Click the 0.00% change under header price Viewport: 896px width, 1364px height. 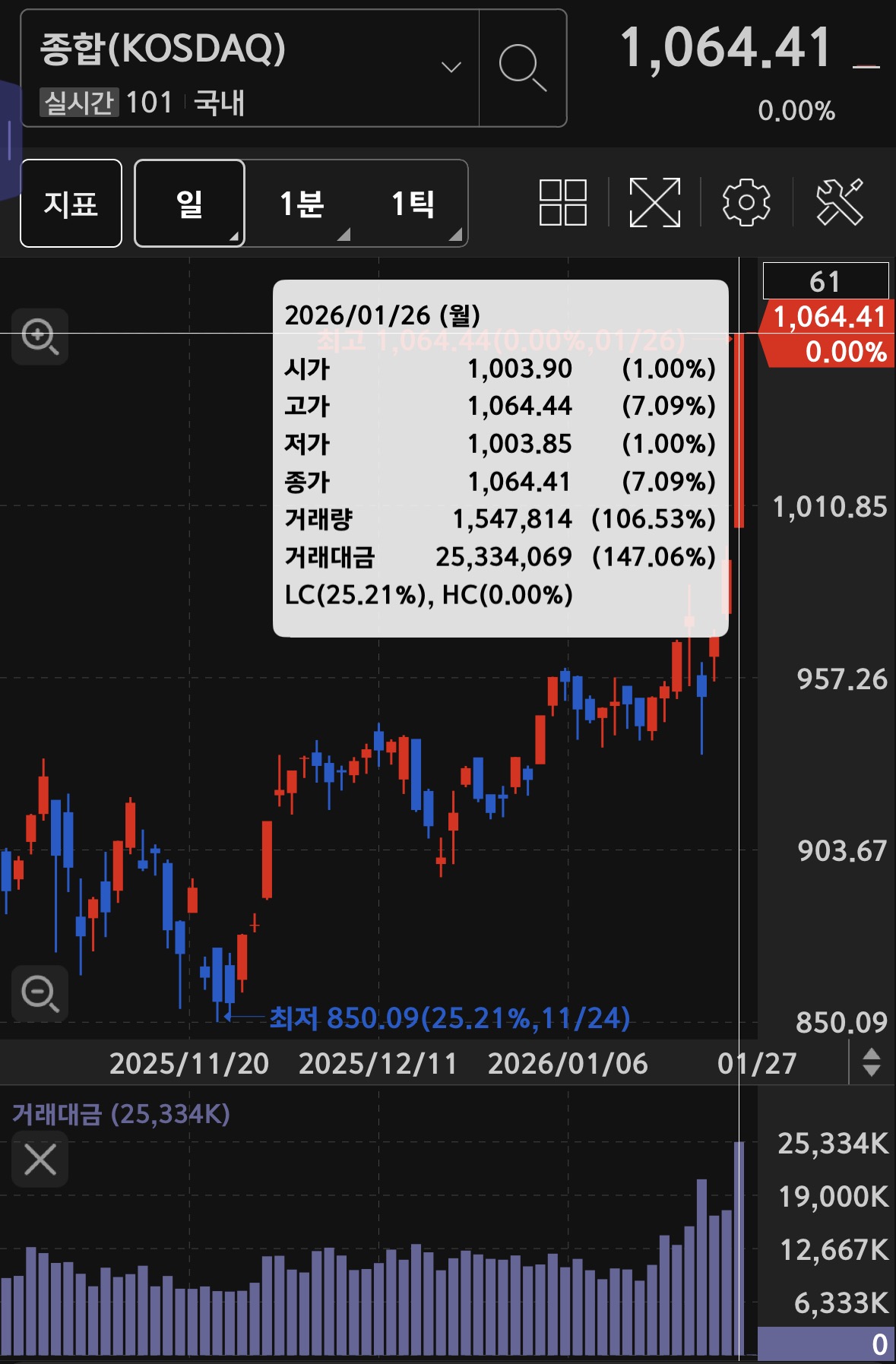tap(796, 110)
